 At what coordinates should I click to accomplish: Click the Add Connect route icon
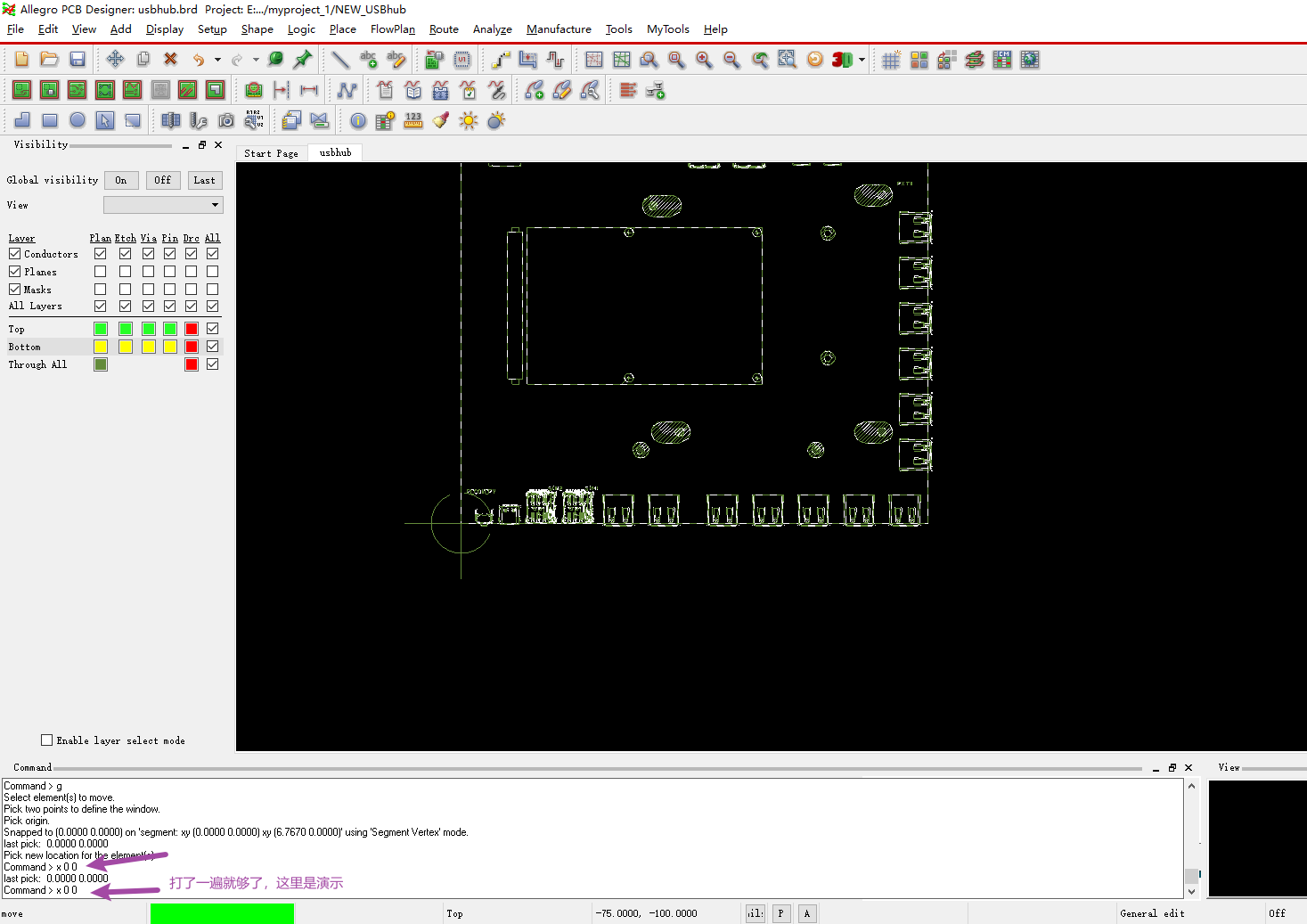click(501, 60)
